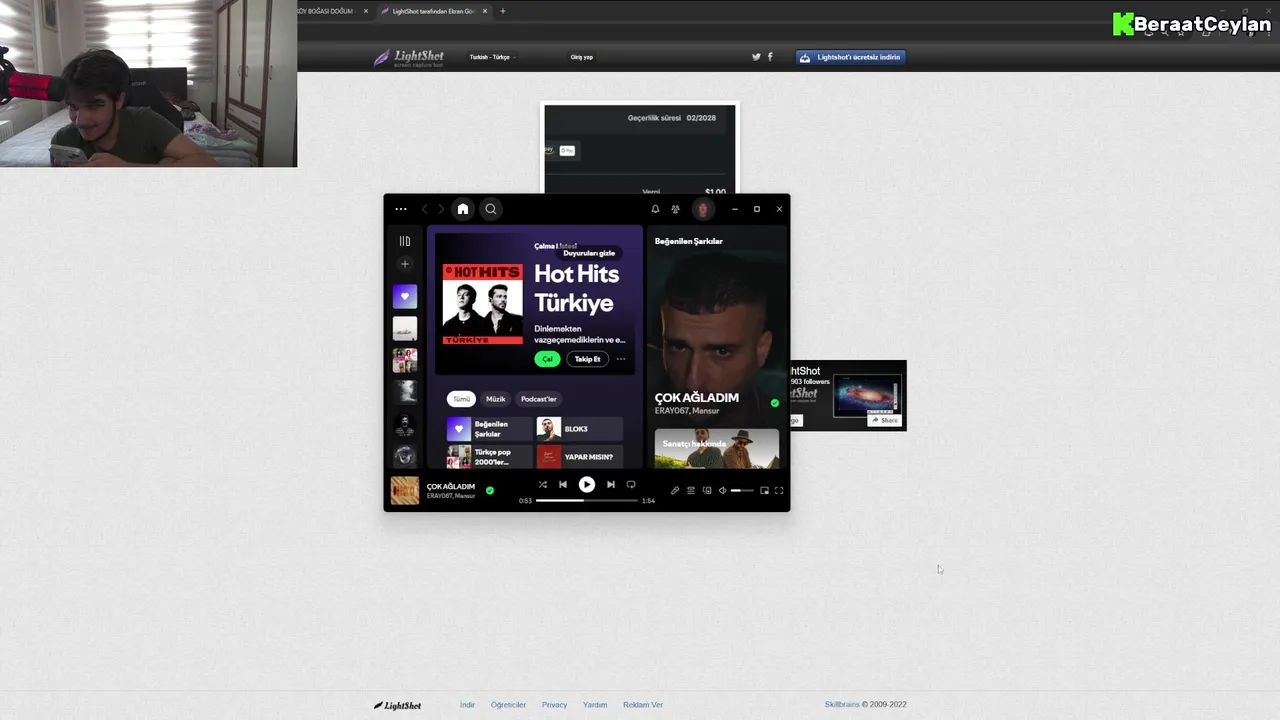Click ERAY067, Mansur artist text in right panel

coord(687,411)
